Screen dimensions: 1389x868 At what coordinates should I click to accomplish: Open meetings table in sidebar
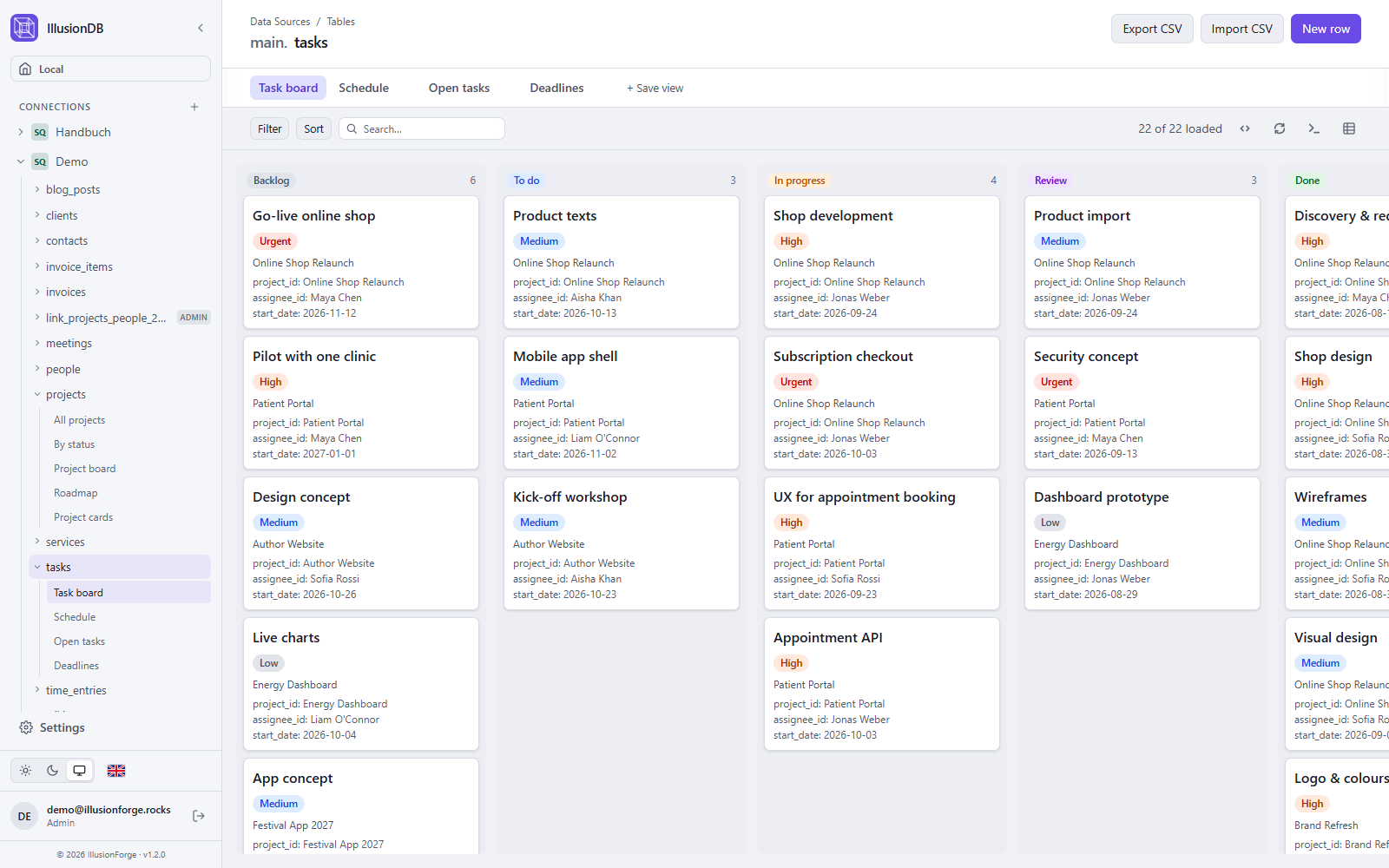(x=69, y=343)
